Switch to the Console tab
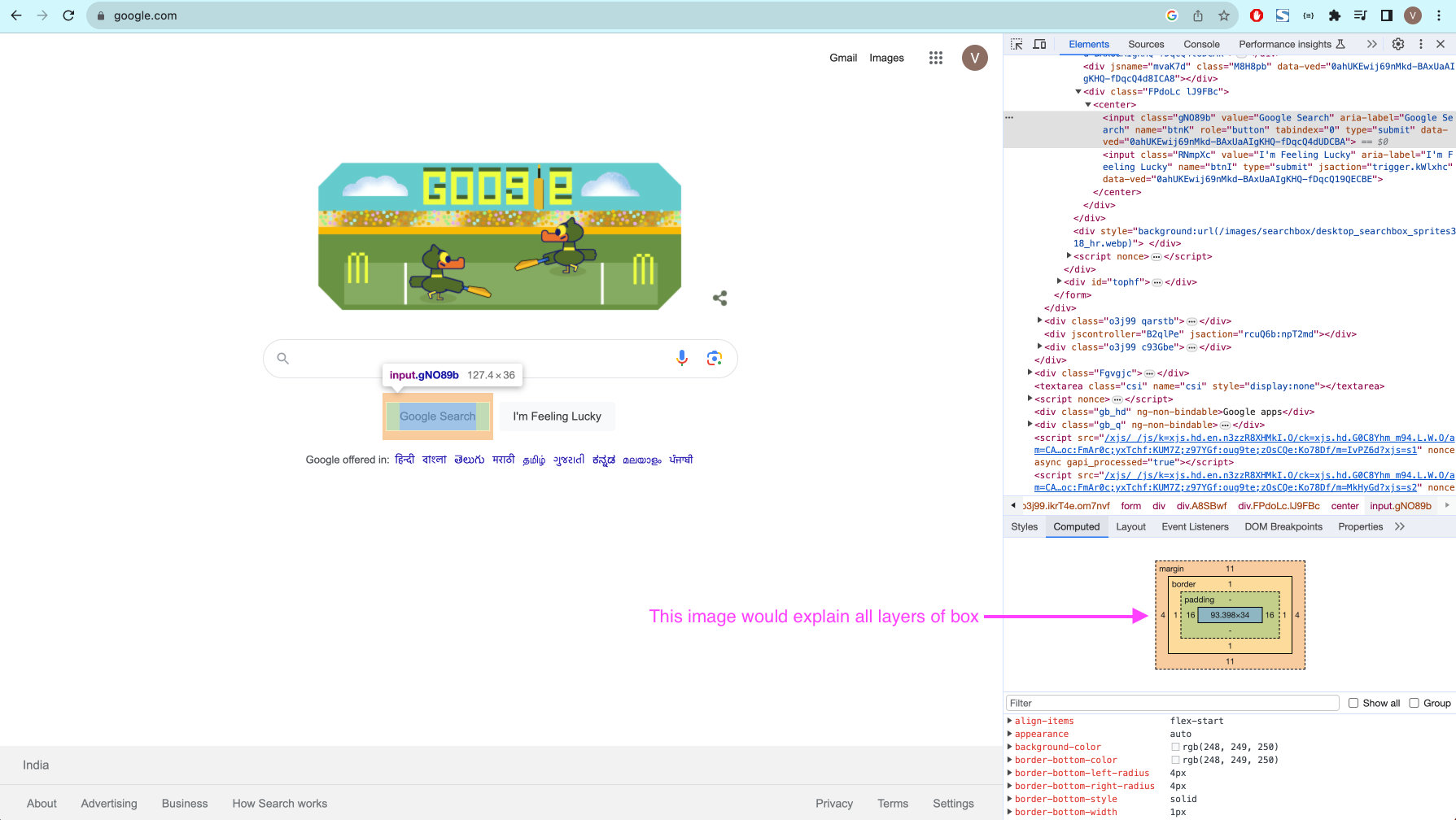The height and width of the screenshot is (820, 1456). (1201, 44)
